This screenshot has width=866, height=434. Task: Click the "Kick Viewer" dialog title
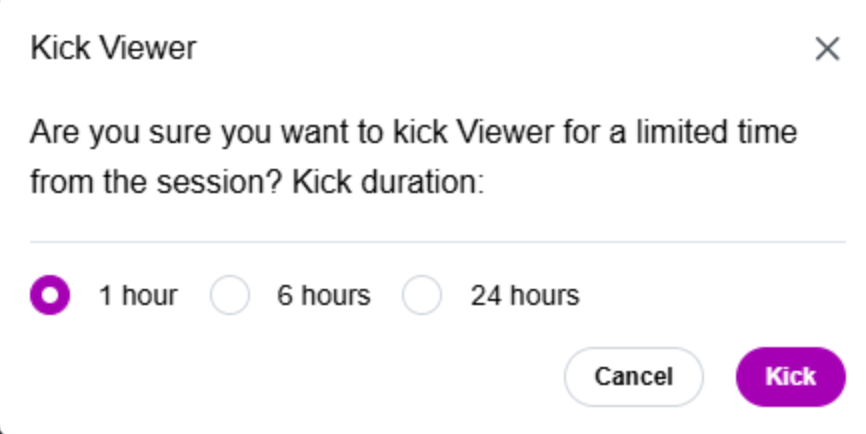click(x=114, y=48)
